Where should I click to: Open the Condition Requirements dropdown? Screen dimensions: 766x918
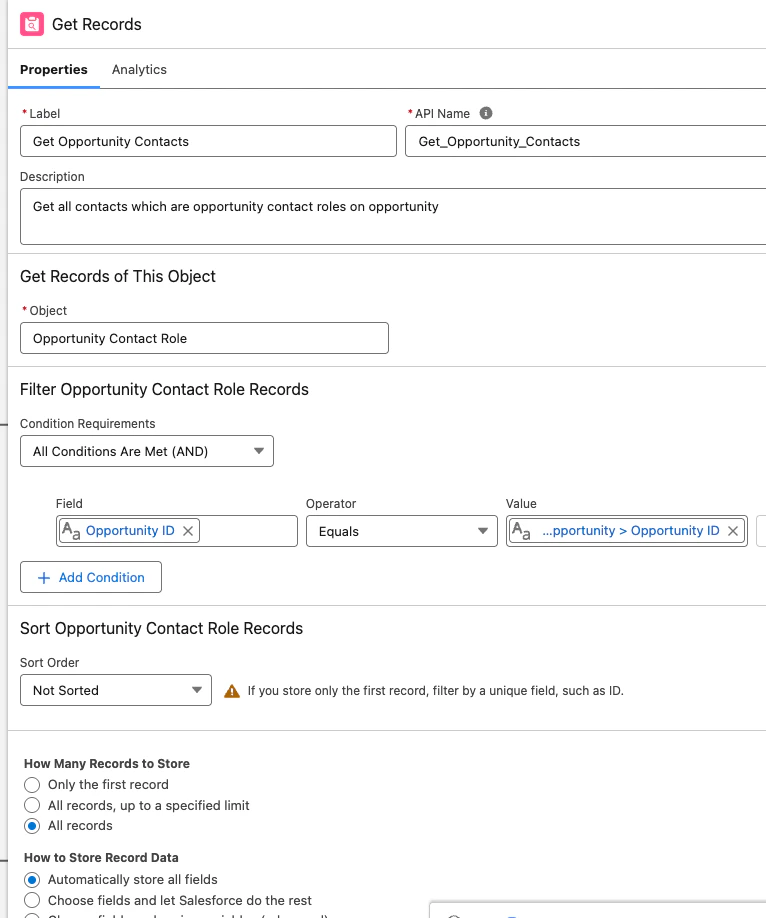[x=147, y=451]
